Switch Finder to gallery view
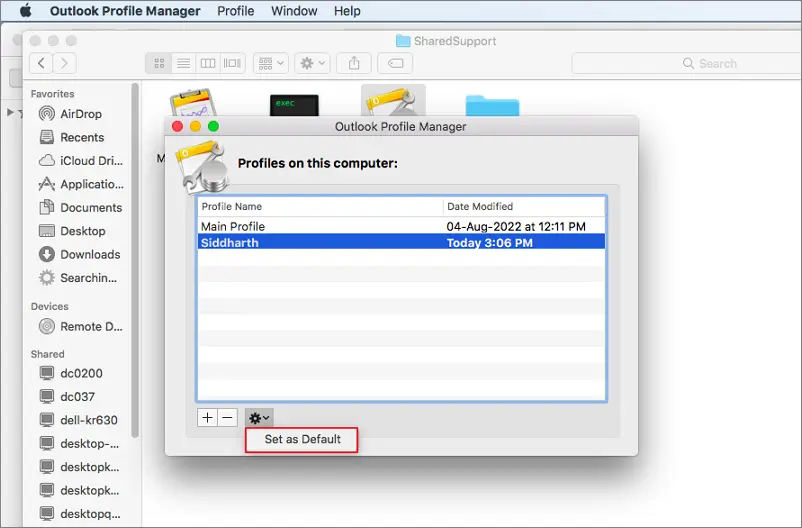Image resolution: width=802 pixels, height=528 pixels. coord(232,63)
